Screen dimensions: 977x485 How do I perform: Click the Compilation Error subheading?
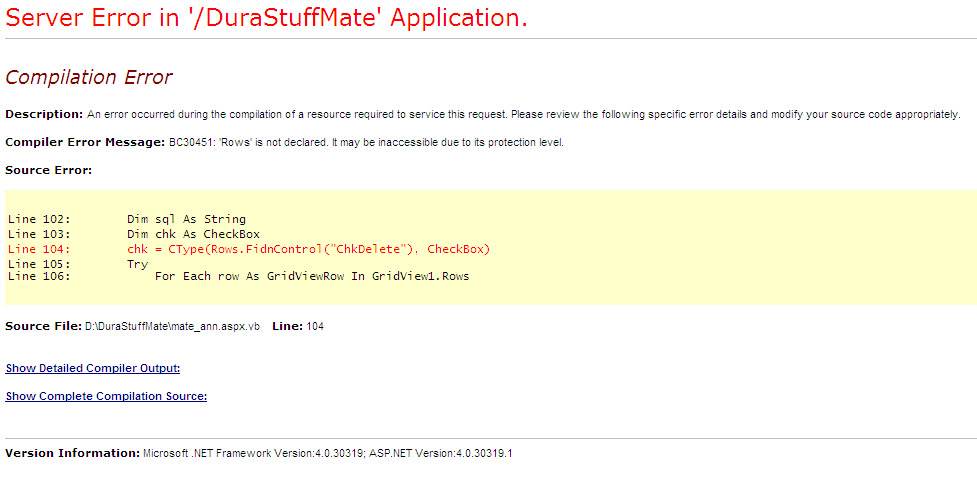click(88, 77)
